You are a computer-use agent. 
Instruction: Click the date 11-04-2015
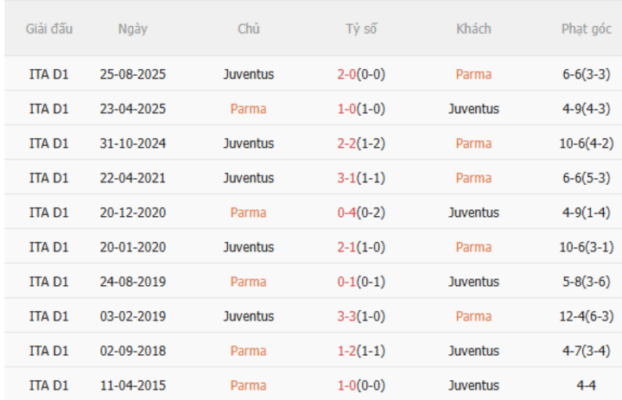[x=133, y=385]
